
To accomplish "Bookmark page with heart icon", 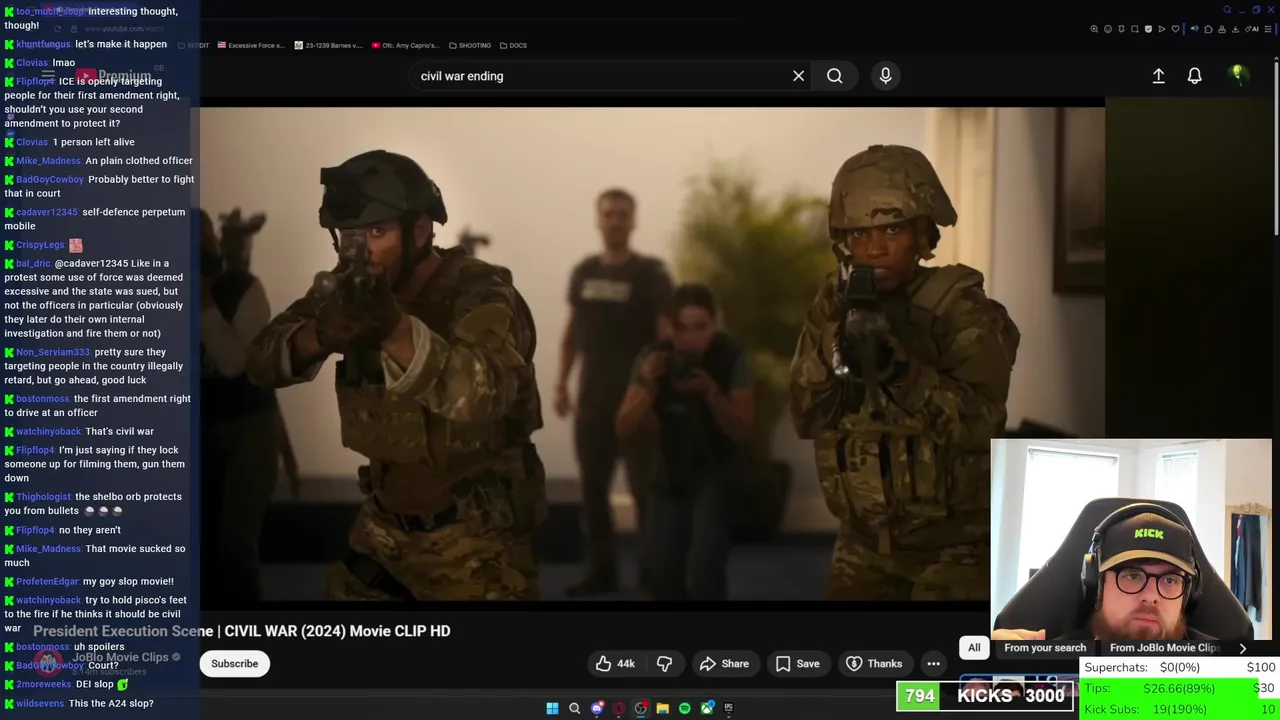I will point(1175,29).
